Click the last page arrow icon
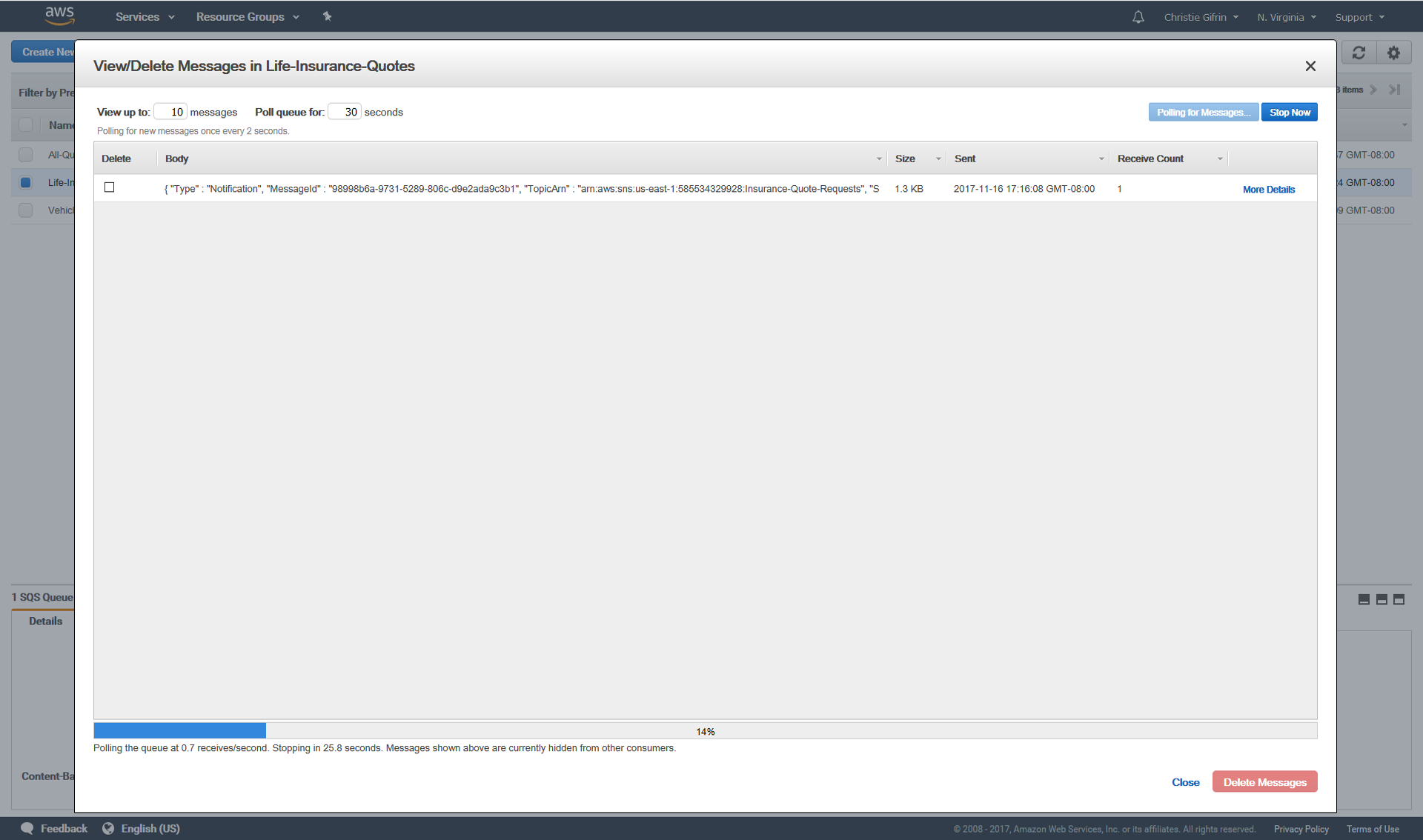This screenshot has height=840, width=1423. (1394, 90)
